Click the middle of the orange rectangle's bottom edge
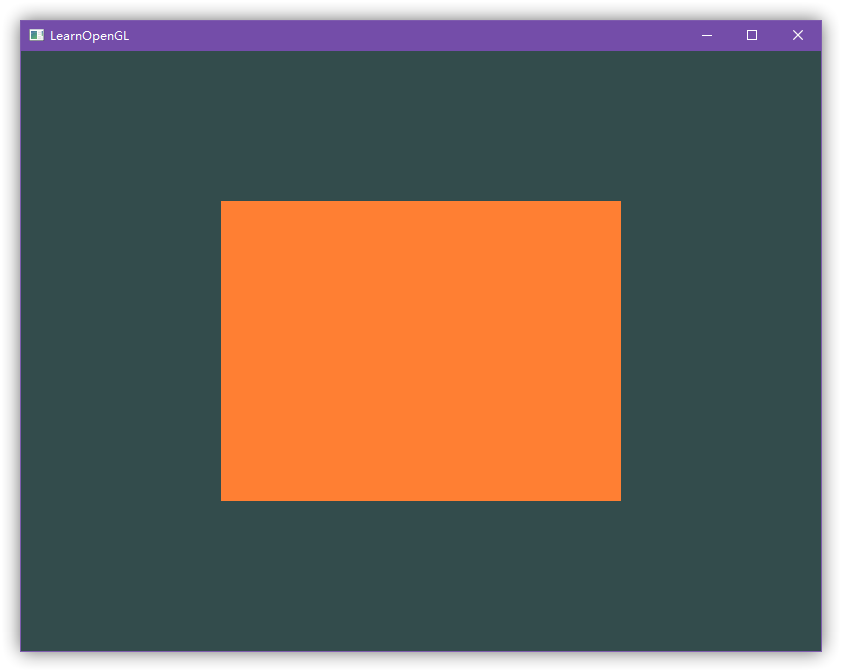 click(420, 498)
